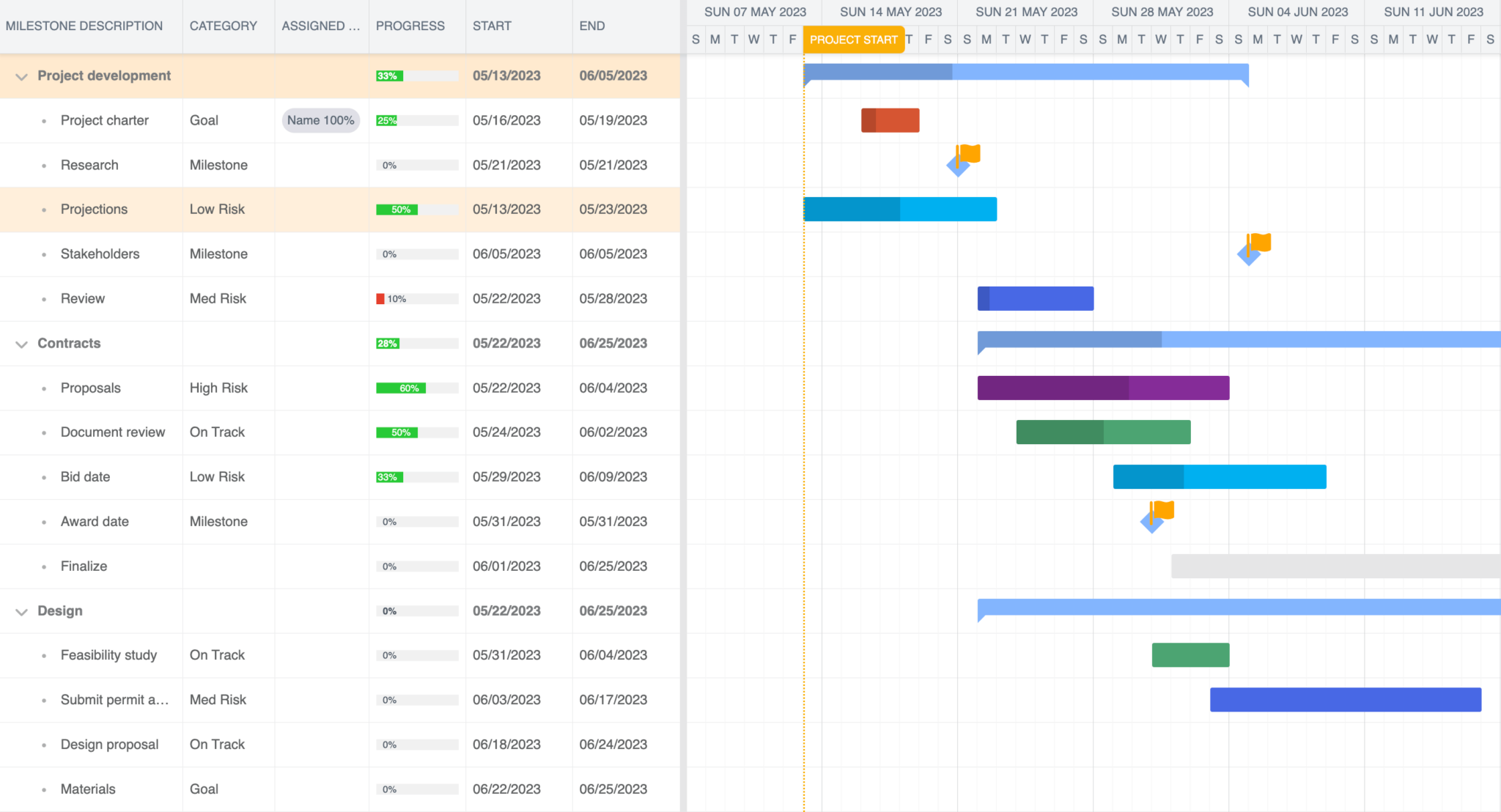Click Review 10% red progress bar
Image resolution: width=1501 pixels, height=812 pixels.
(417, 299)
